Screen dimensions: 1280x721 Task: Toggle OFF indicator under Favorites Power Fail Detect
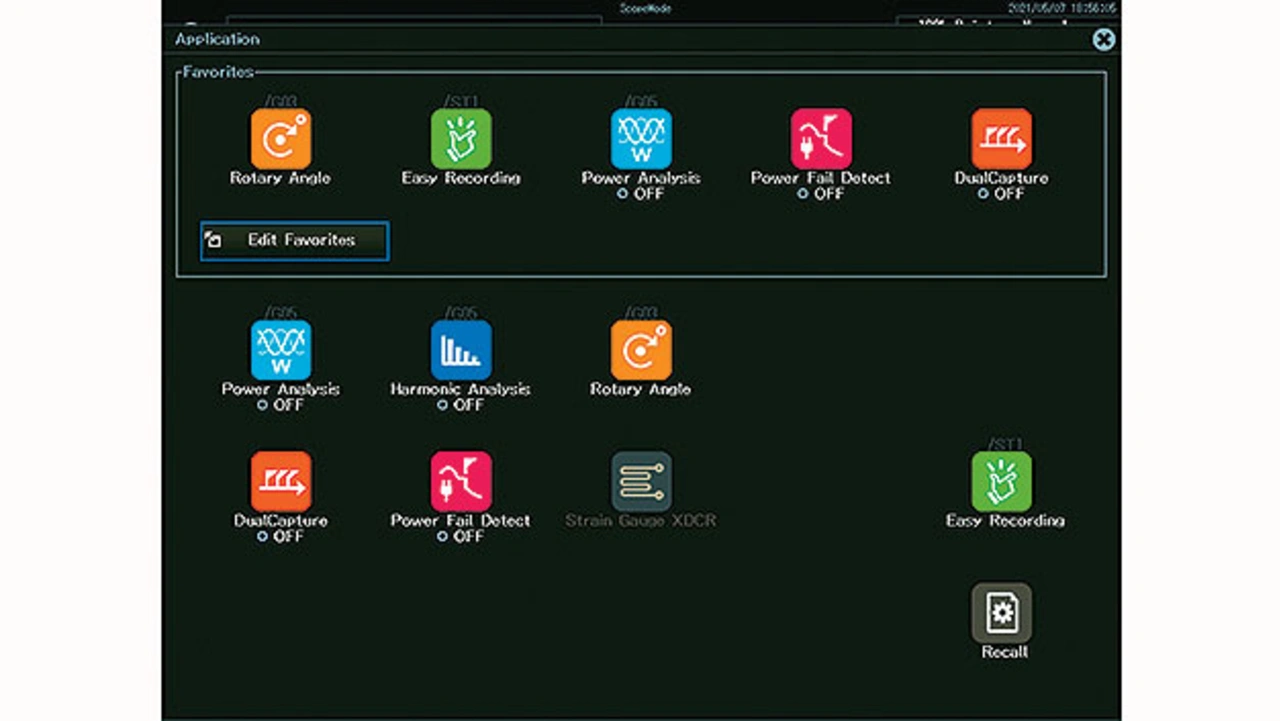point(820,194)
